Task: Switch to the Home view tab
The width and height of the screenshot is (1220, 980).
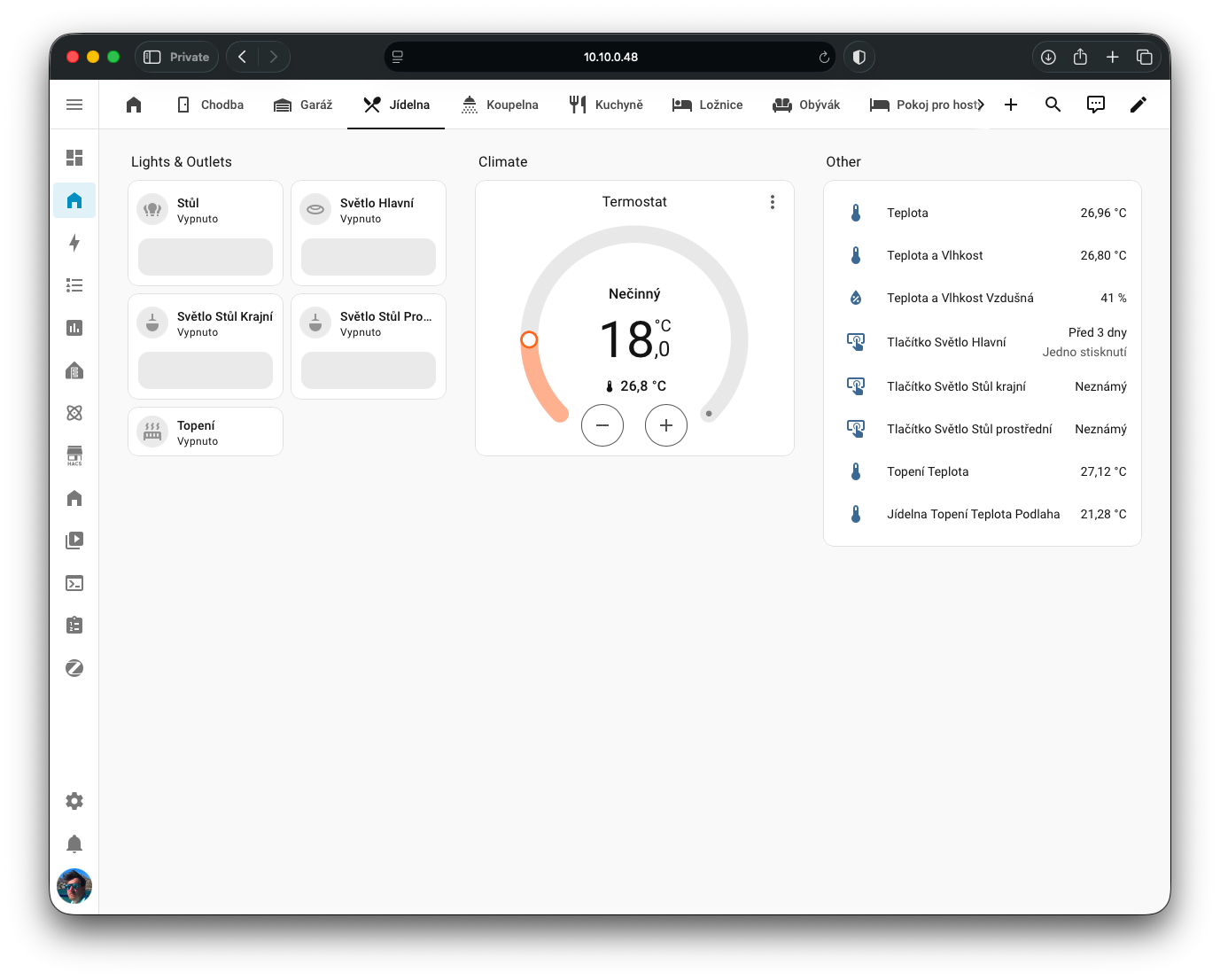Action: [134, 105]
